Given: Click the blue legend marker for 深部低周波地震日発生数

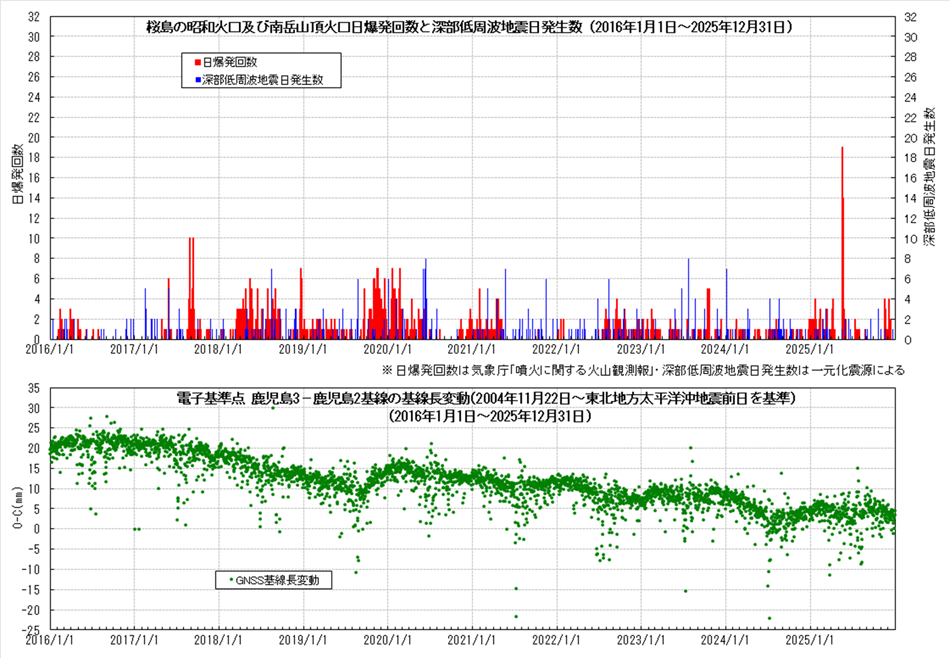Looking at the screenshot, I should (198, 78).
